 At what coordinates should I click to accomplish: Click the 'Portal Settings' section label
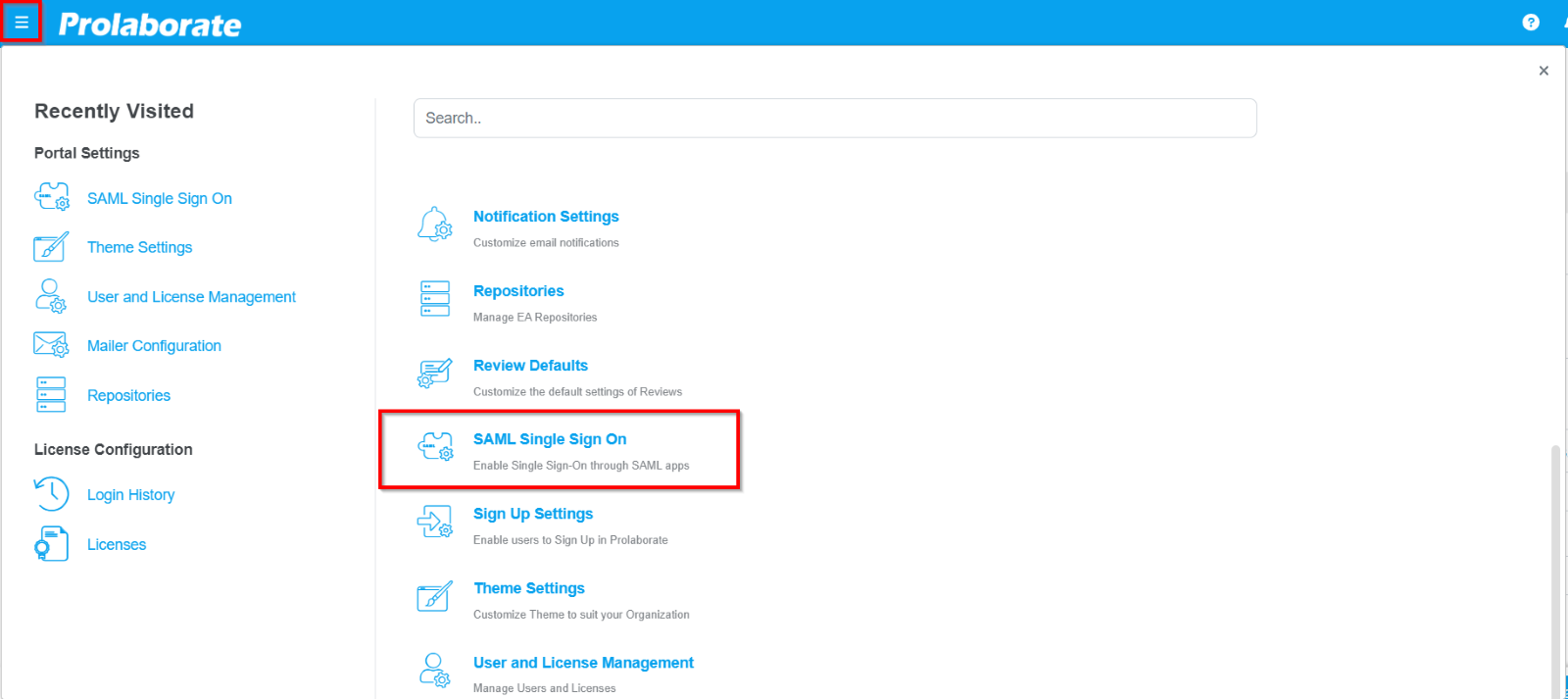[x=87, y=153]
